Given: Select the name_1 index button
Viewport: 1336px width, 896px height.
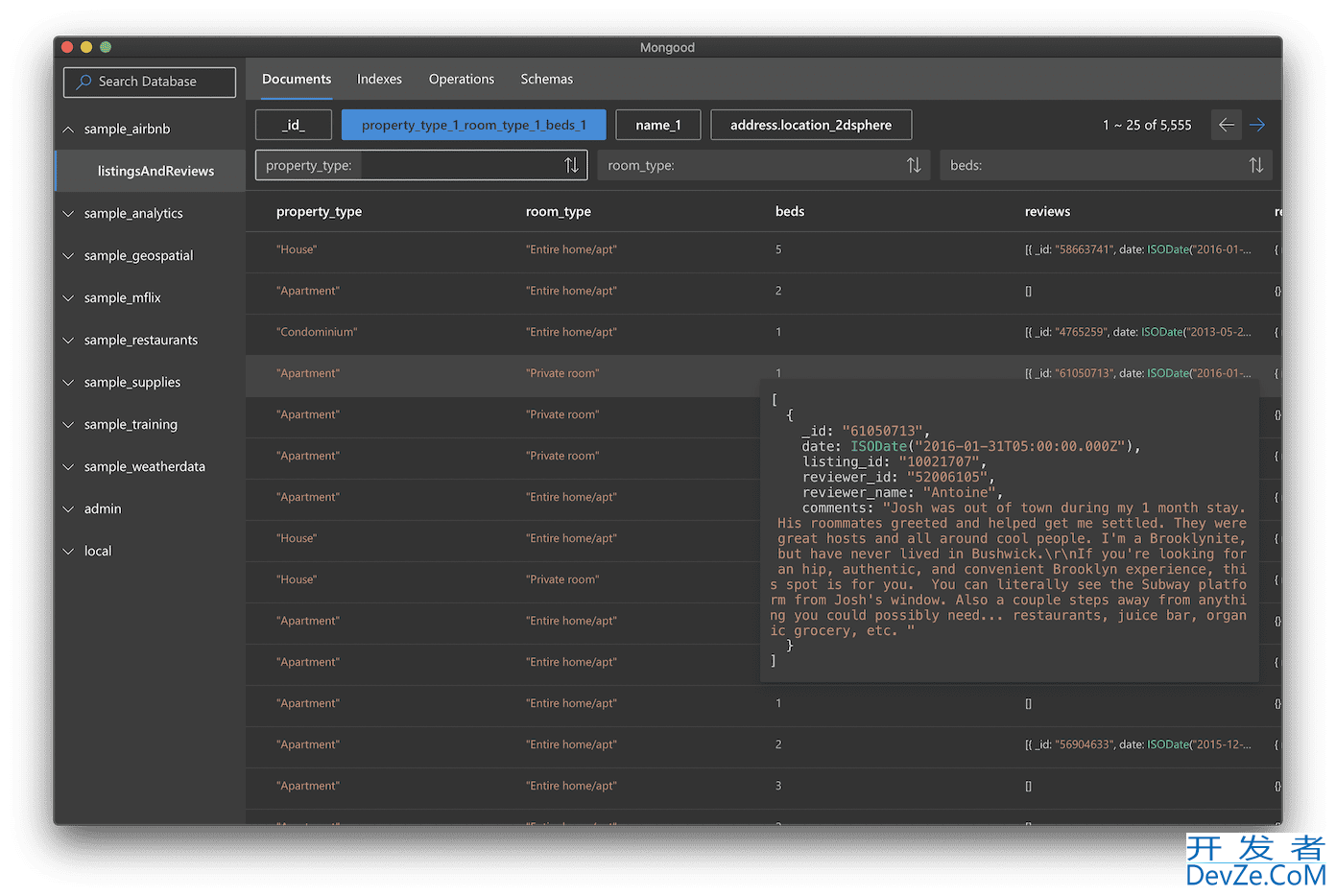Looking at the screenshot, I should pos(658,125).
